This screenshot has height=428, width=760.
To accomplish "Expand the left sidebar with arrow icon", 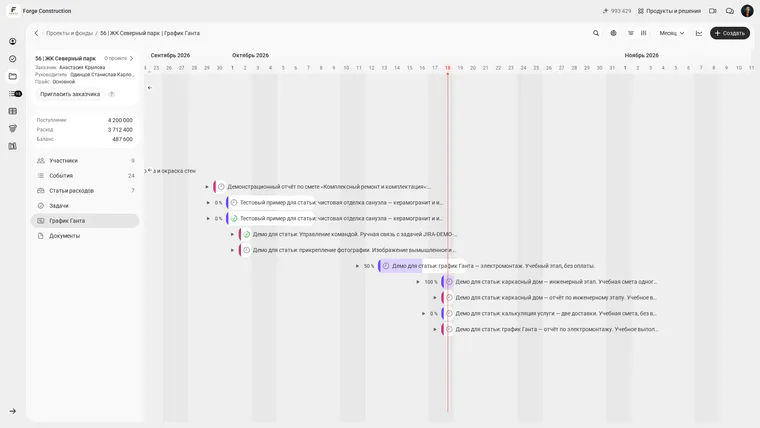I will point(13,411).
